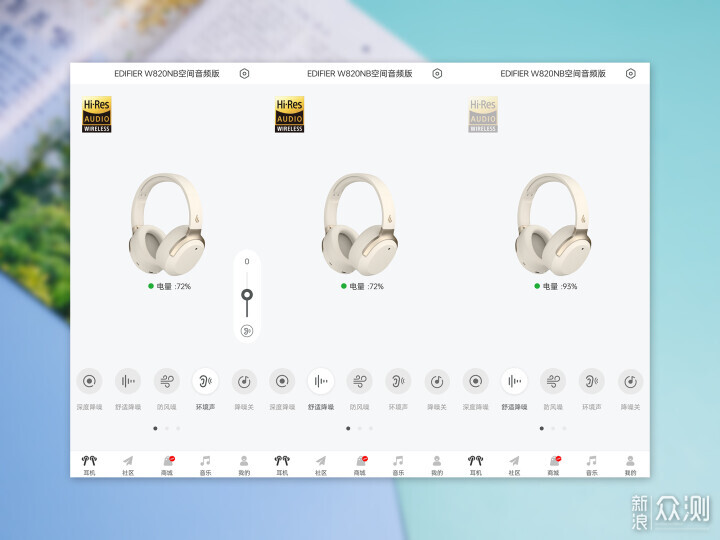Open 商城 store tab on right screen
Screen dimensions: 720x540
click(x=553, y=465)
